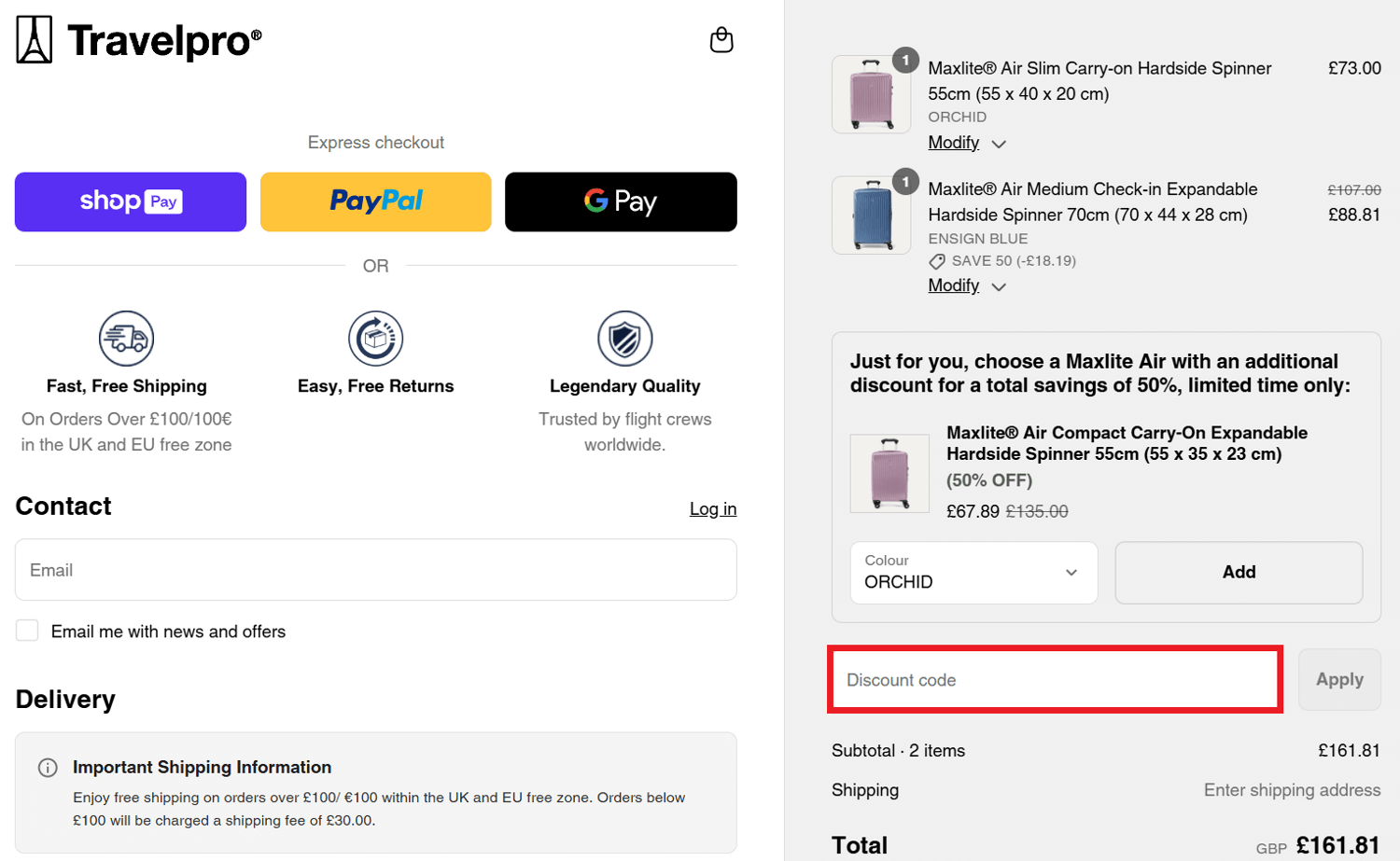Select the 'Enter shipping address' text
The image size is (1400, 861).
[1292, 790]
